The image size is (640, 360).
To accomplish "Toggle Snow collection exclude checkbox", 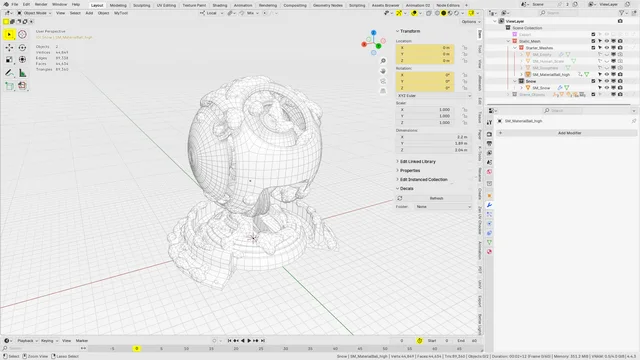I will tap(593, 81).
